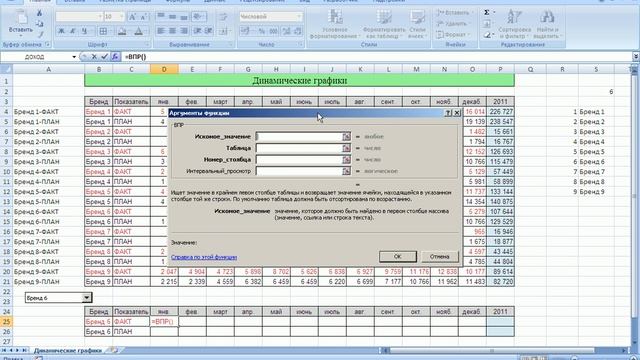The height and width of the screenshot is (360, 640).
Task: Open Conditional Formatting (Условное форматирование)
Action: (335, 24)
